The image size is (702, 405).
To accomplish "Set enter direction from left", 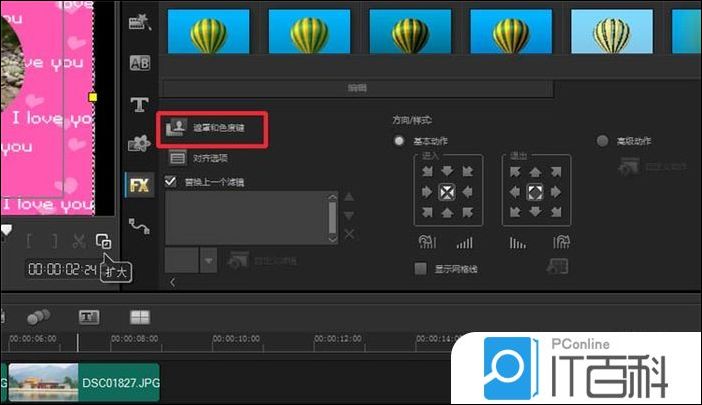I will click(427, 192).
